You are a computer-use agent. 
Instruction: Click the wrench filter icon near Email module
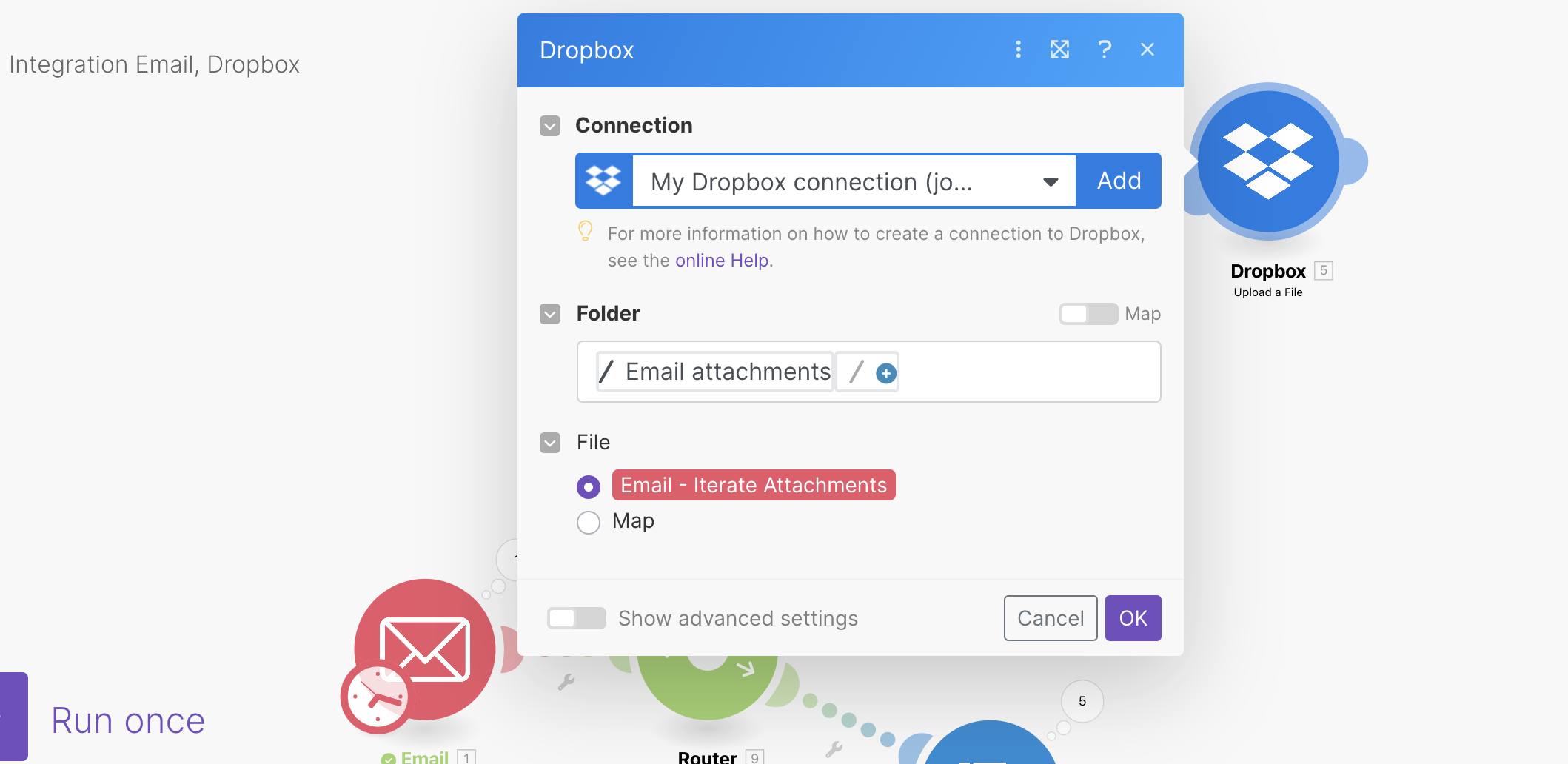(x=566, y=682)
